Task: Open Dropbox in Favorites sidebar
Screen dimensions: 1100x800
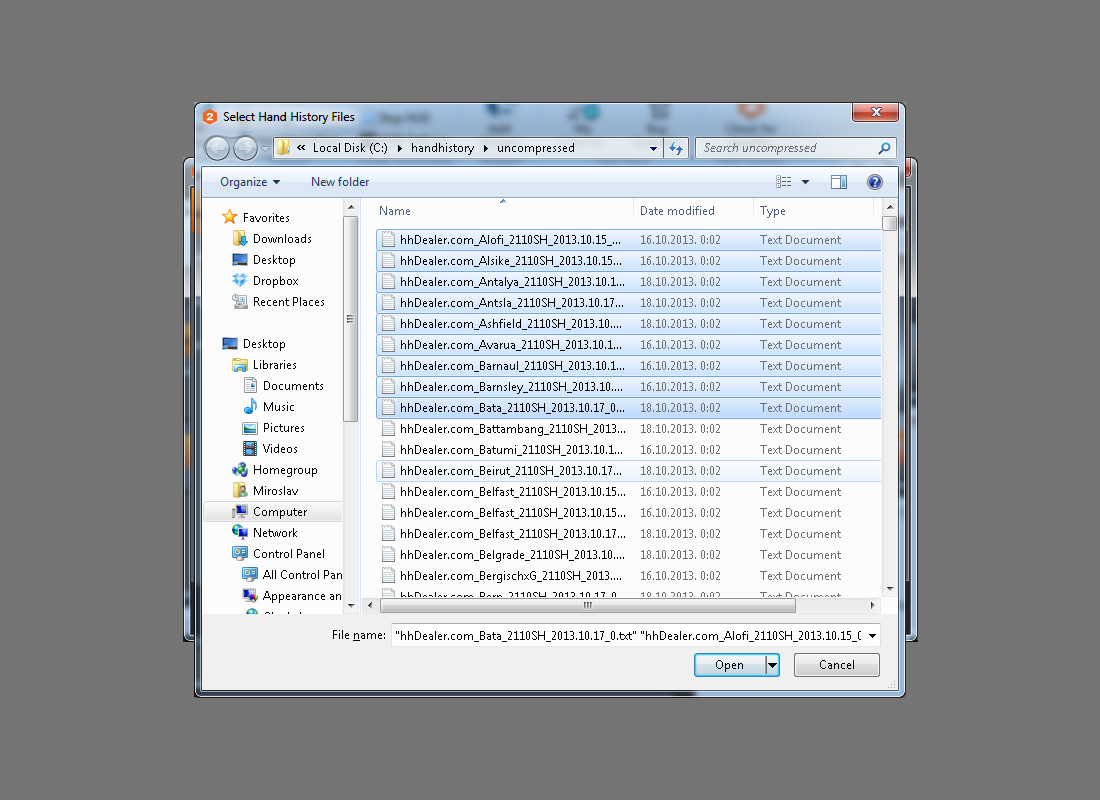Action: [275, 281]
